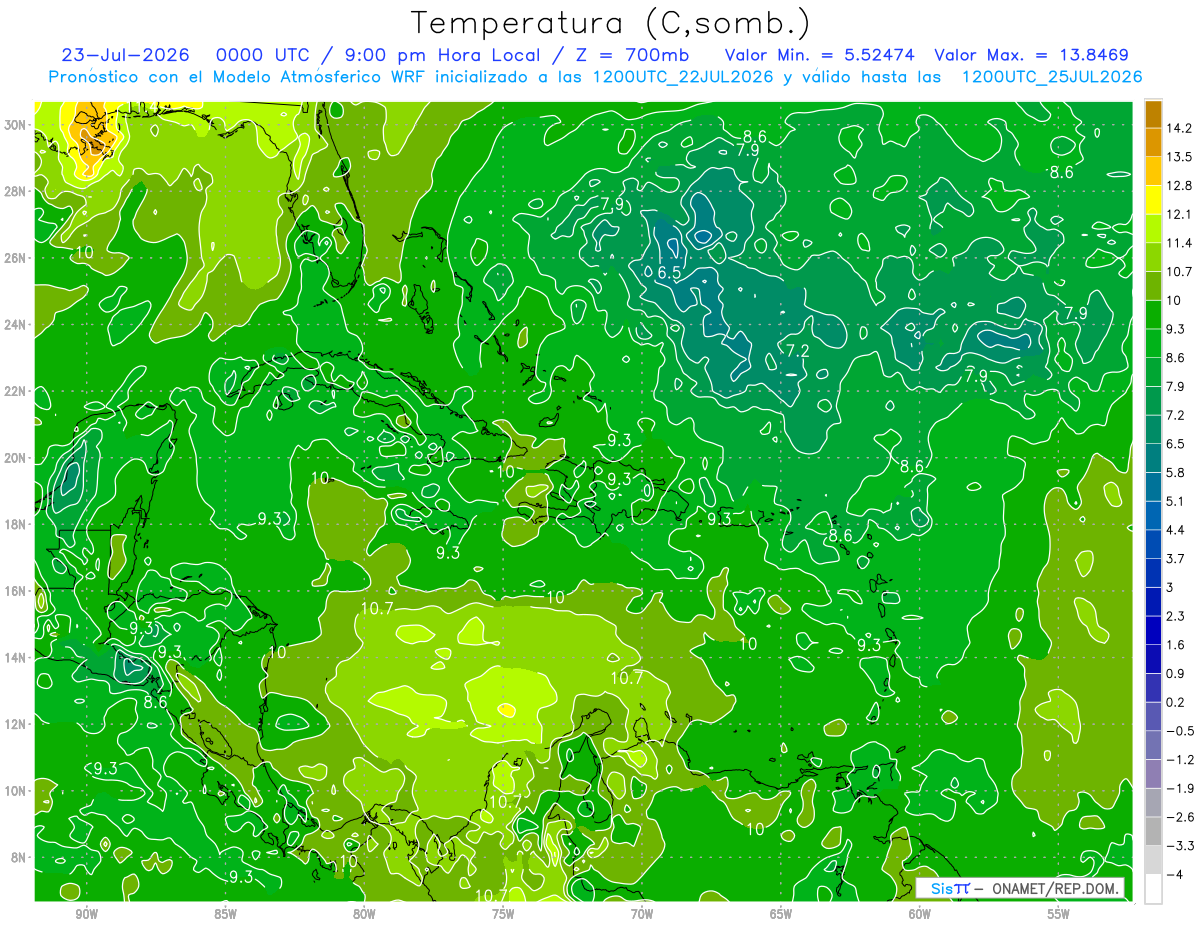The height and width of the screenshot is (927, 1200).
Task: Click the 14.2 colorbar label
Action: [x=1179, y=128]
